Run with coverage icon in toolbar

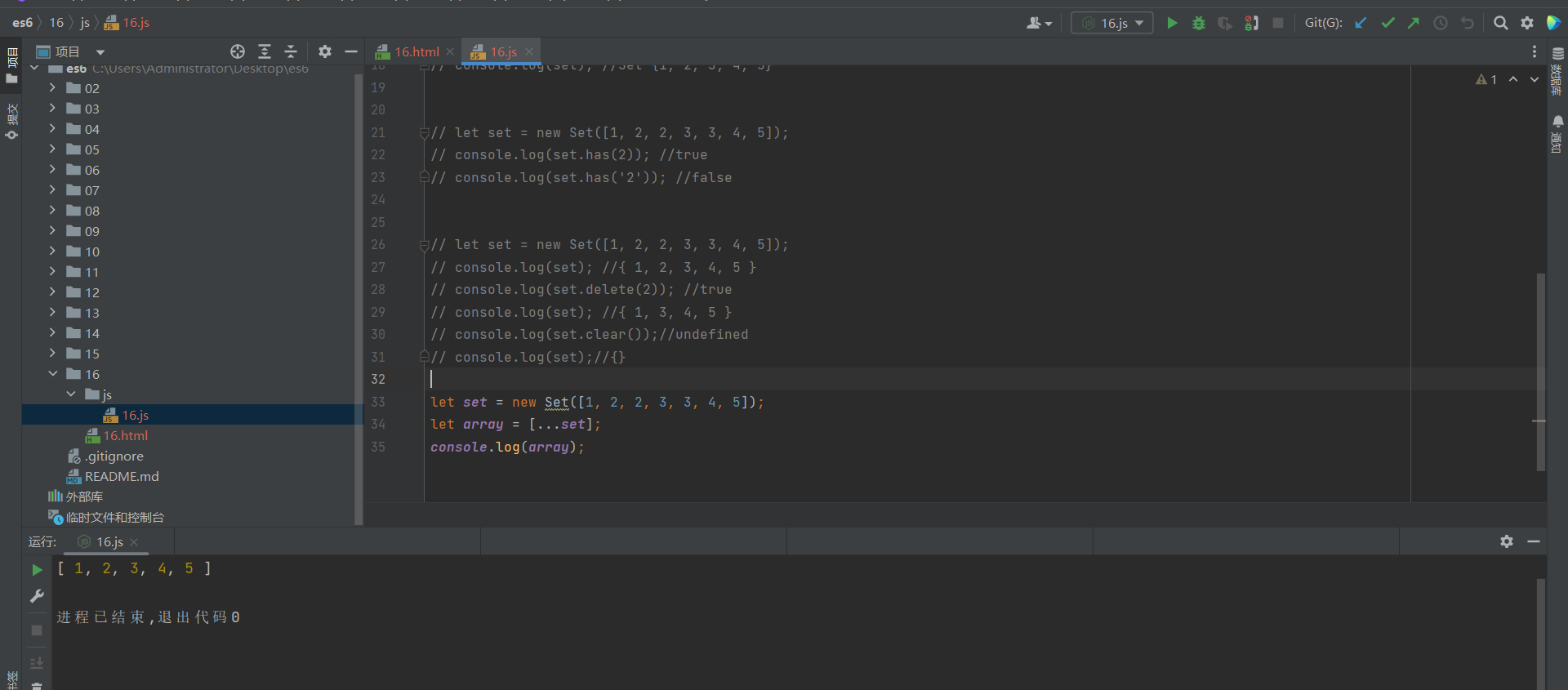[1224, 23]
